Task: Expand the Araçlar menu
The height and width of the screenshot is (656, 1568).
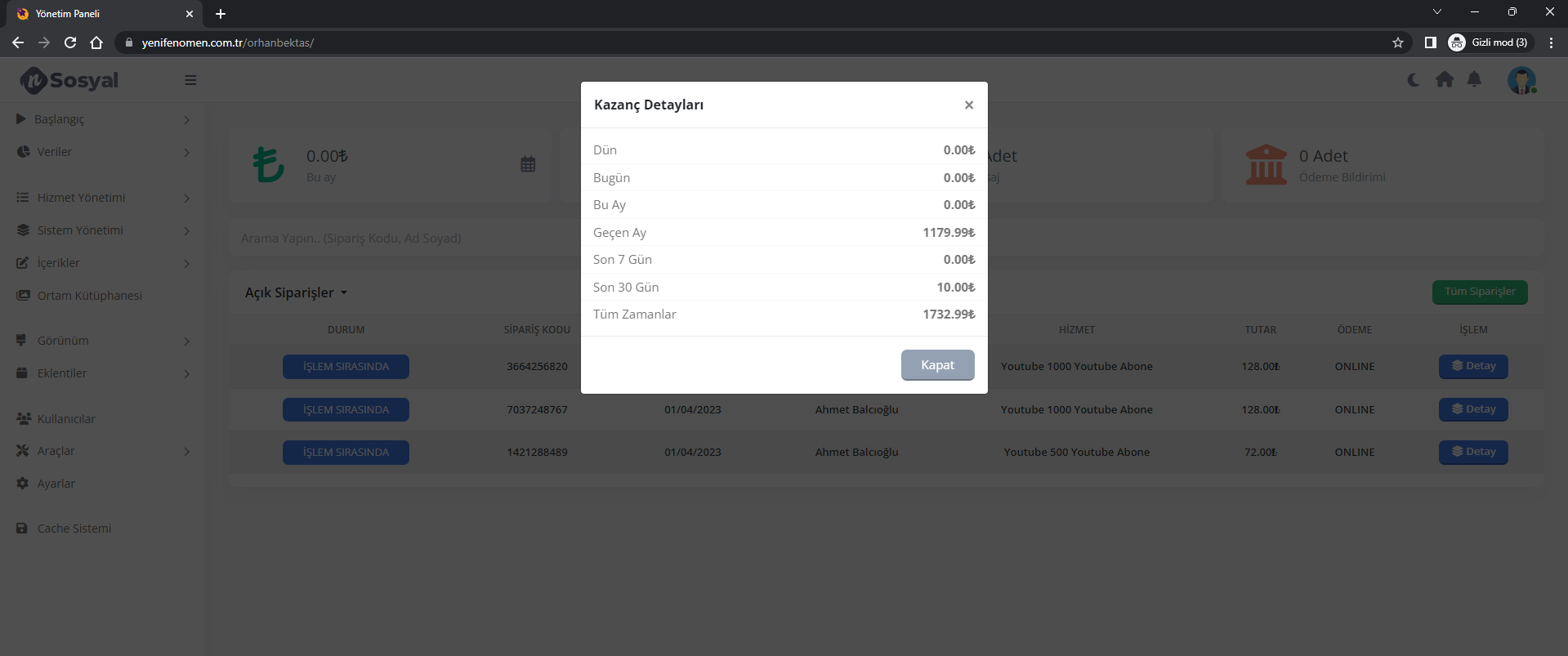Action: pos(102,451)
